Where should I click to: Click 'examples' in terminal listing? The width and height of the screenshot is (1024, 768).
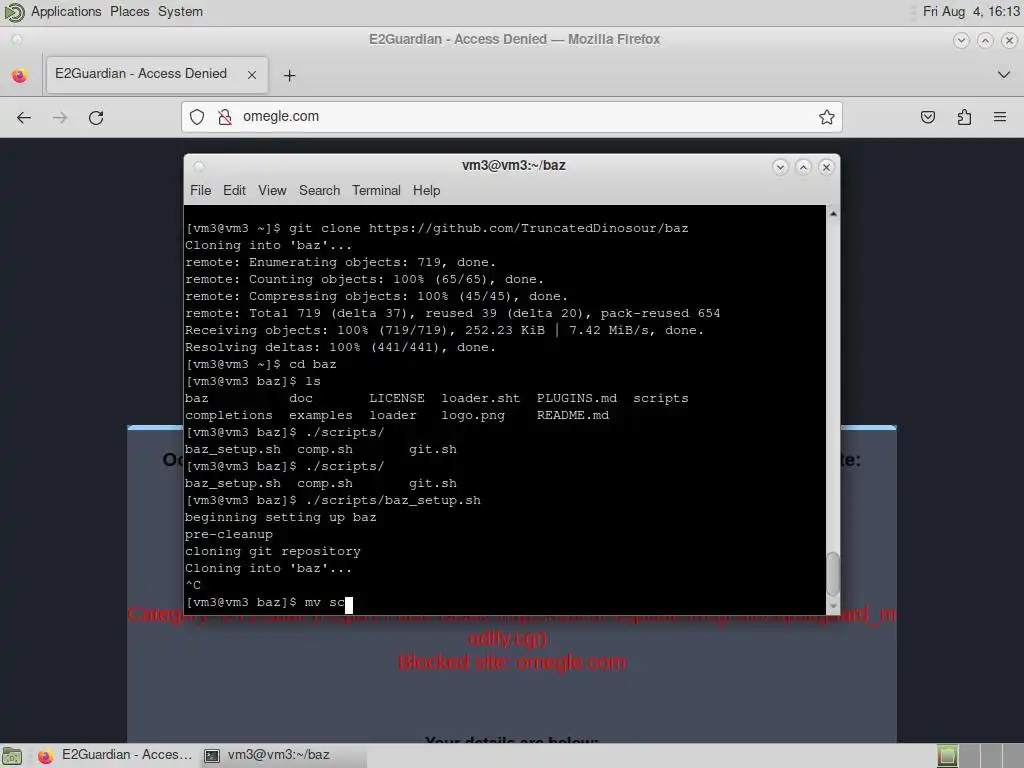pyautogui.click(x=321, y=415)
